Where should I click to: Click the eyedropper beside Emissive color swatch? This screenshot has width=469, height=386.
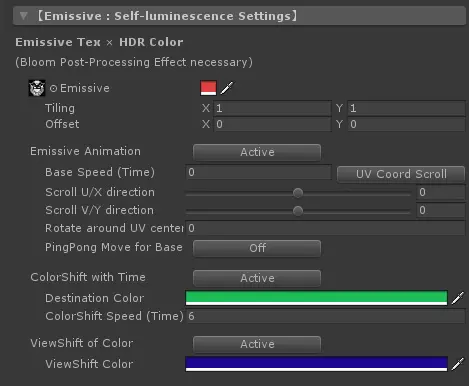pyautogui.click(x=227, y=88)
